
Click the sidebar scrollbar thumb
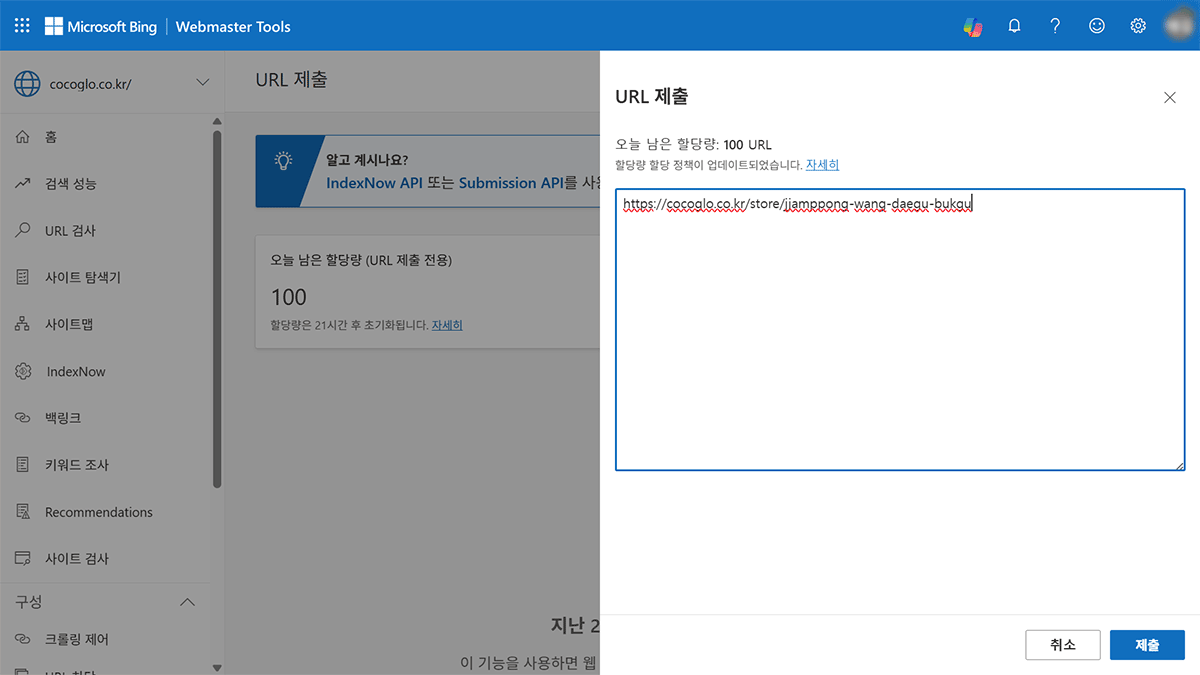(x=217, y=310)
